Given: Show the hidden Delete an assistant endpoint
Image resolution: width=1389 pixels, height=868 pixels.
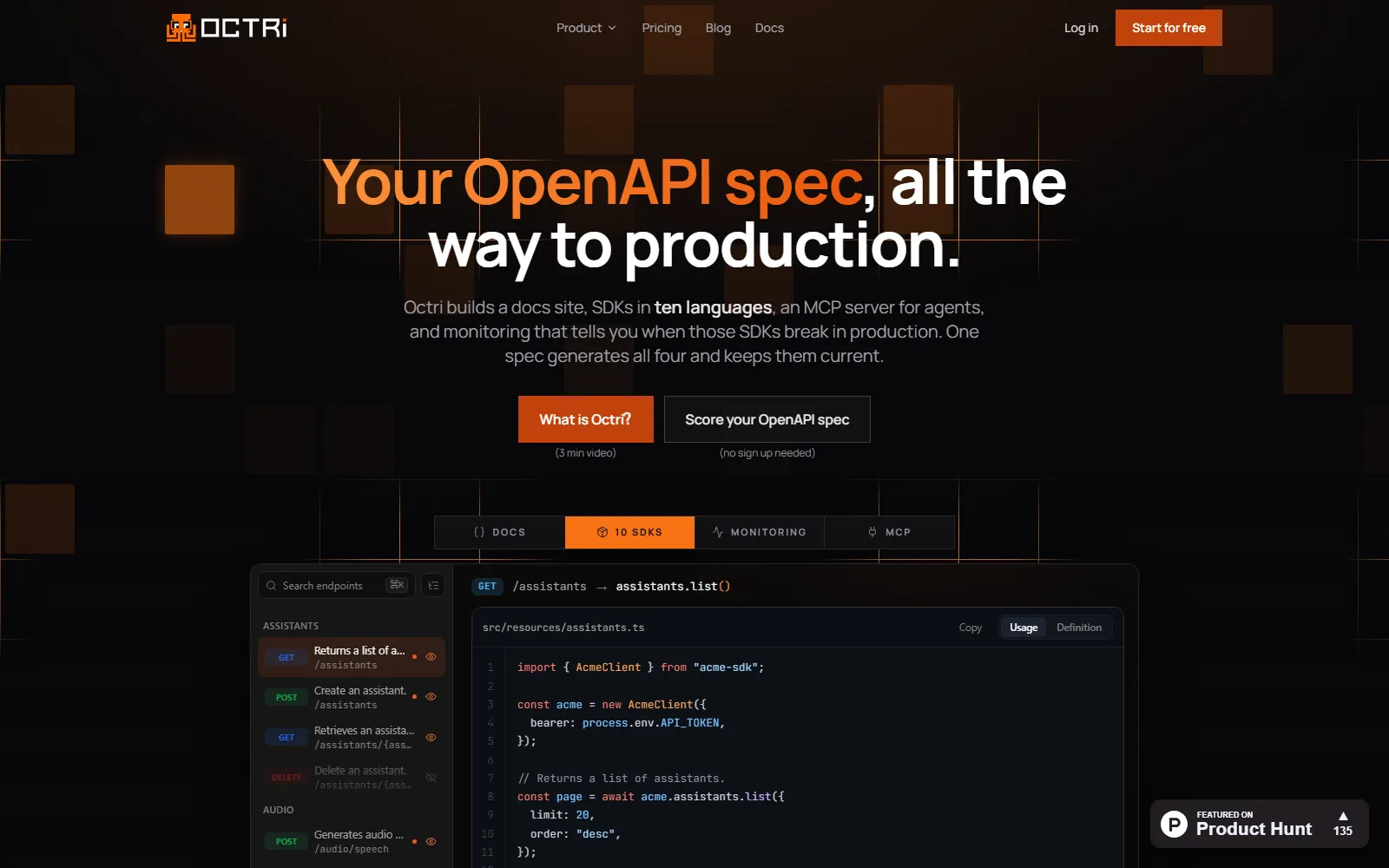Looking at the screenshot, I should 431,777.
